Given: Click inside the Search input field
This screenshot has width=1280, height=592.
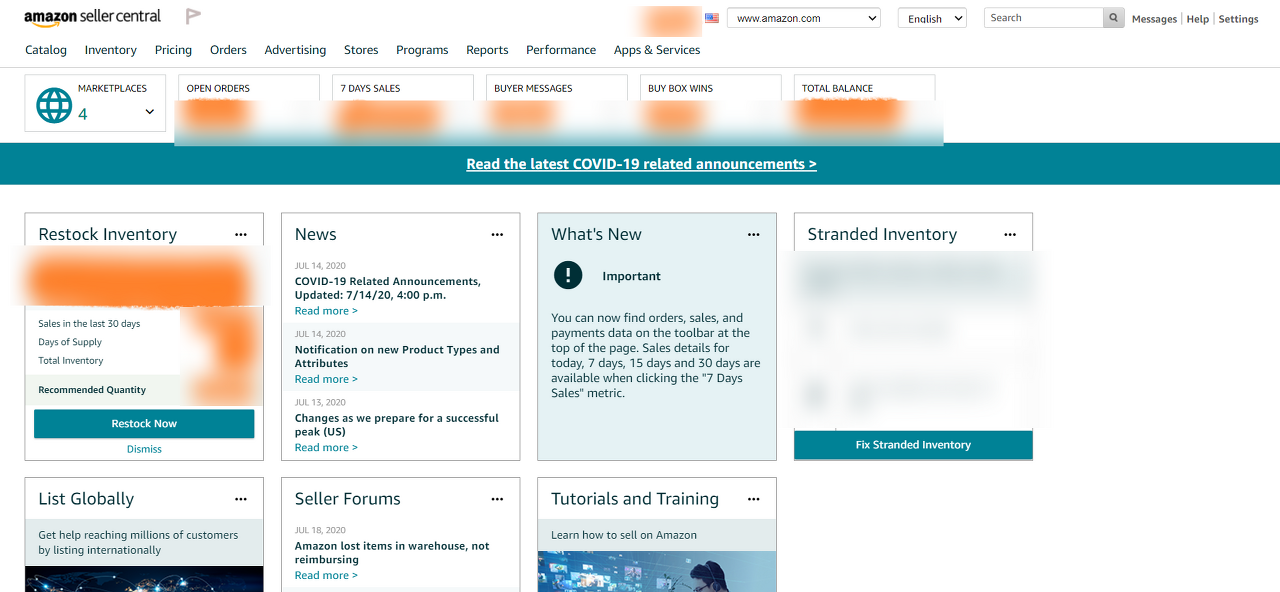Looking at the screenshot, I should point(1043,18).
